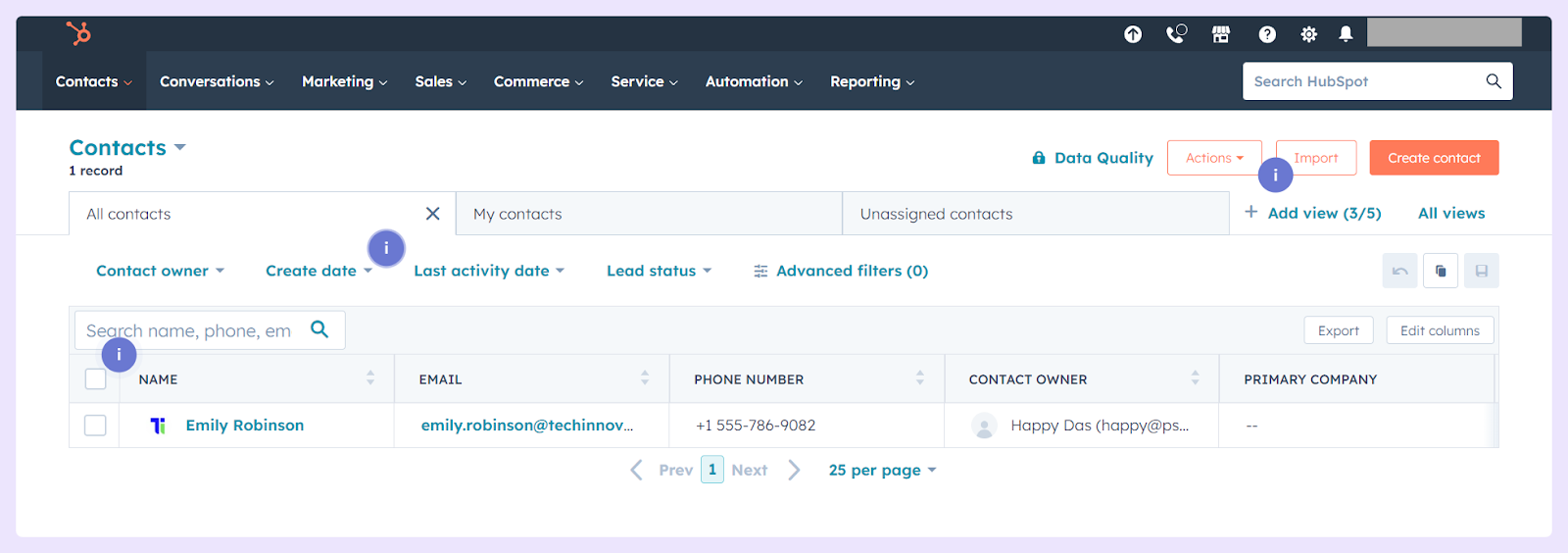The width and height of the screenshot is (1568, 553).
Task: Open the Reporting nav menu
Action: 872,81
